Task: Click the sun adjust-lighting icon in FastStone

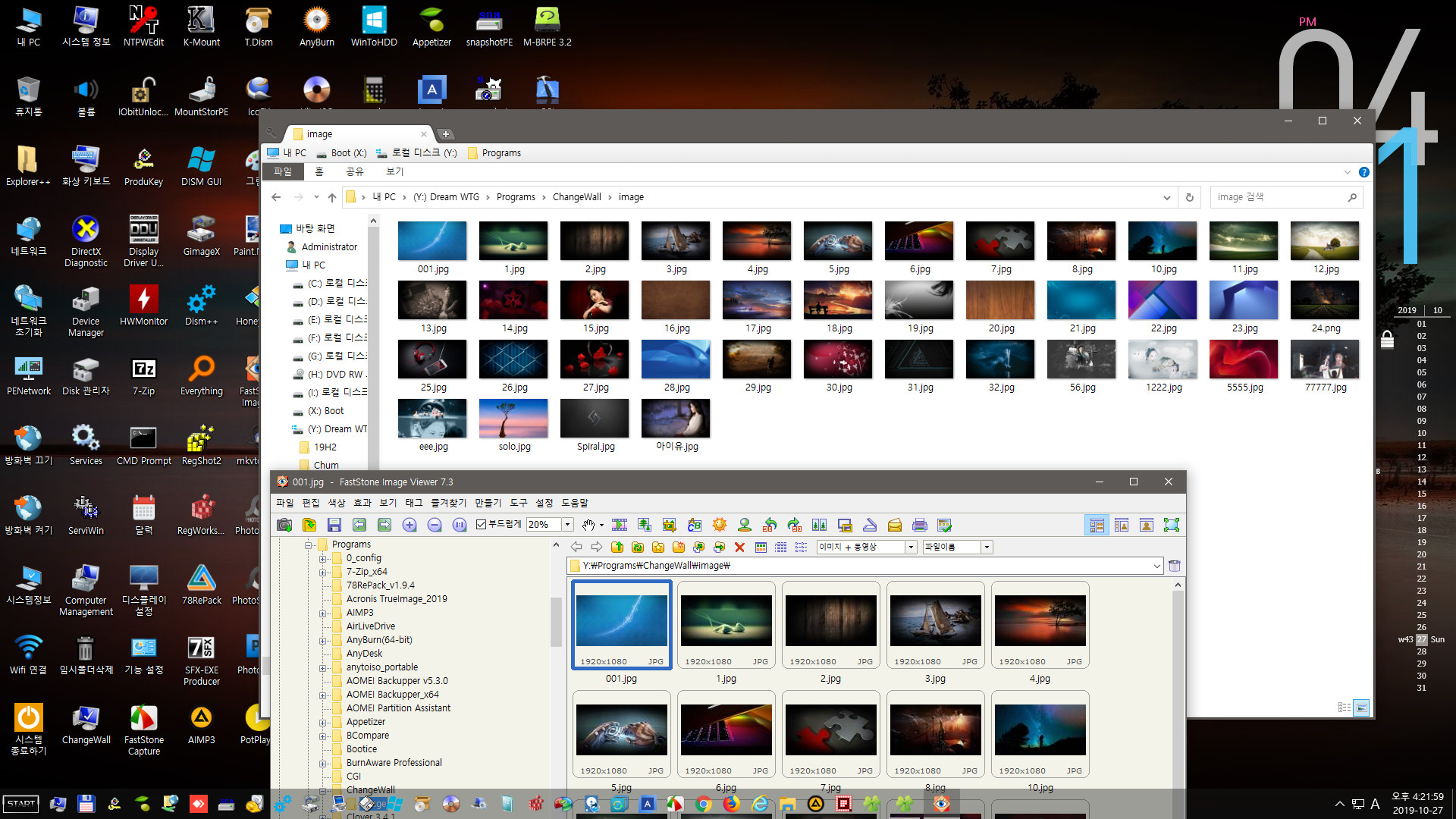Action: pos(720,525)
